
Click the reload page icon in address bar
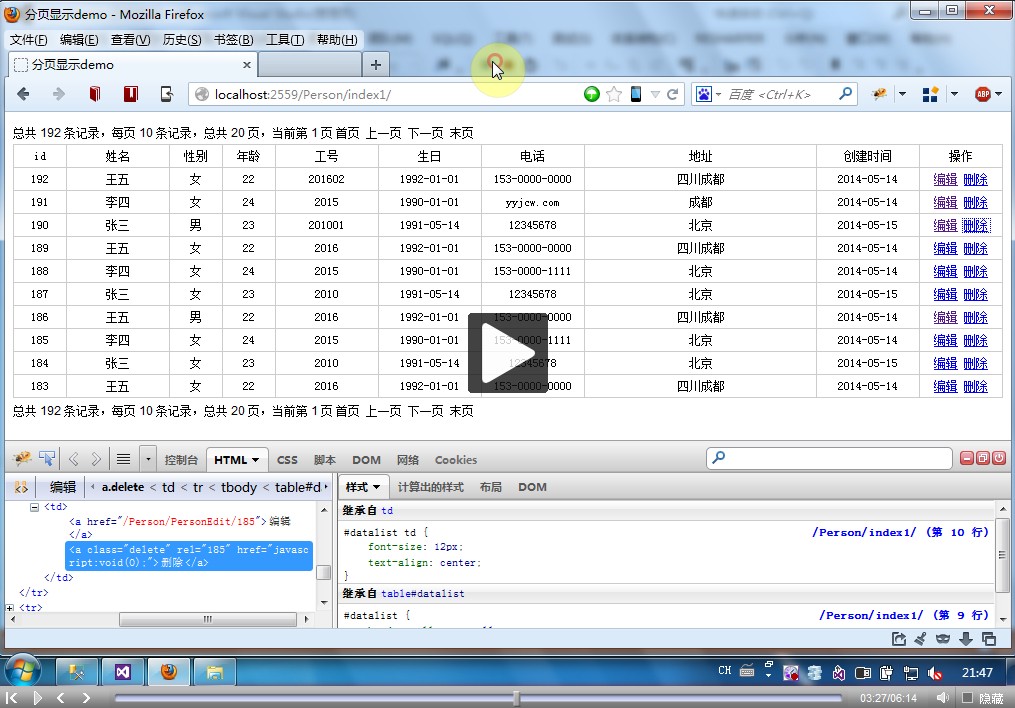(x=673, y=94)
